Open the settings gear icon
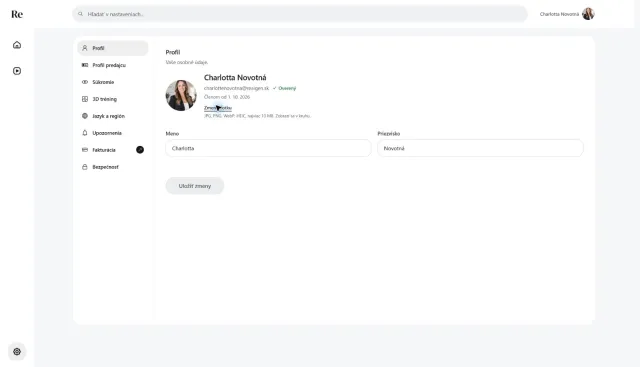Screen dimensions: 640x367 [x=17, y=351]
